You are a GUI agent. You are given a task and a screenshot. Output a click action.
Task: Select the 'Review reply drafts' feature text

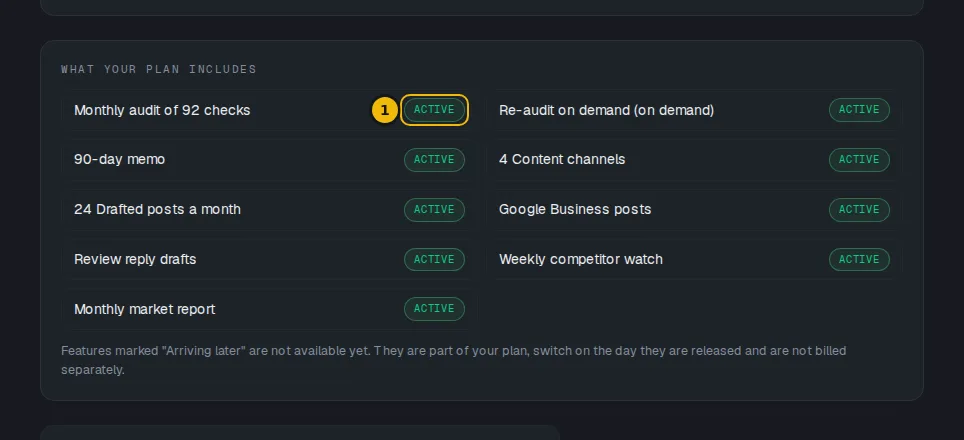pos(135,259)
